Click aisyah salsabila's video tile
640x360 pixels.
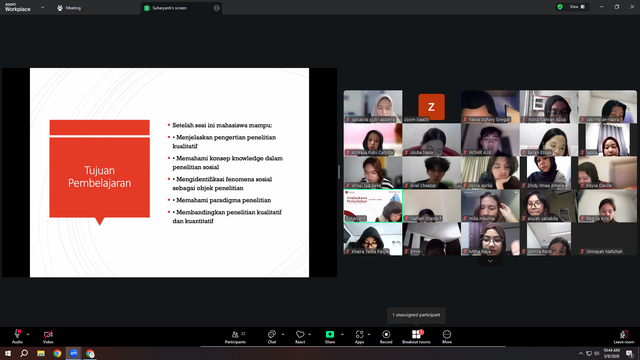549,206
